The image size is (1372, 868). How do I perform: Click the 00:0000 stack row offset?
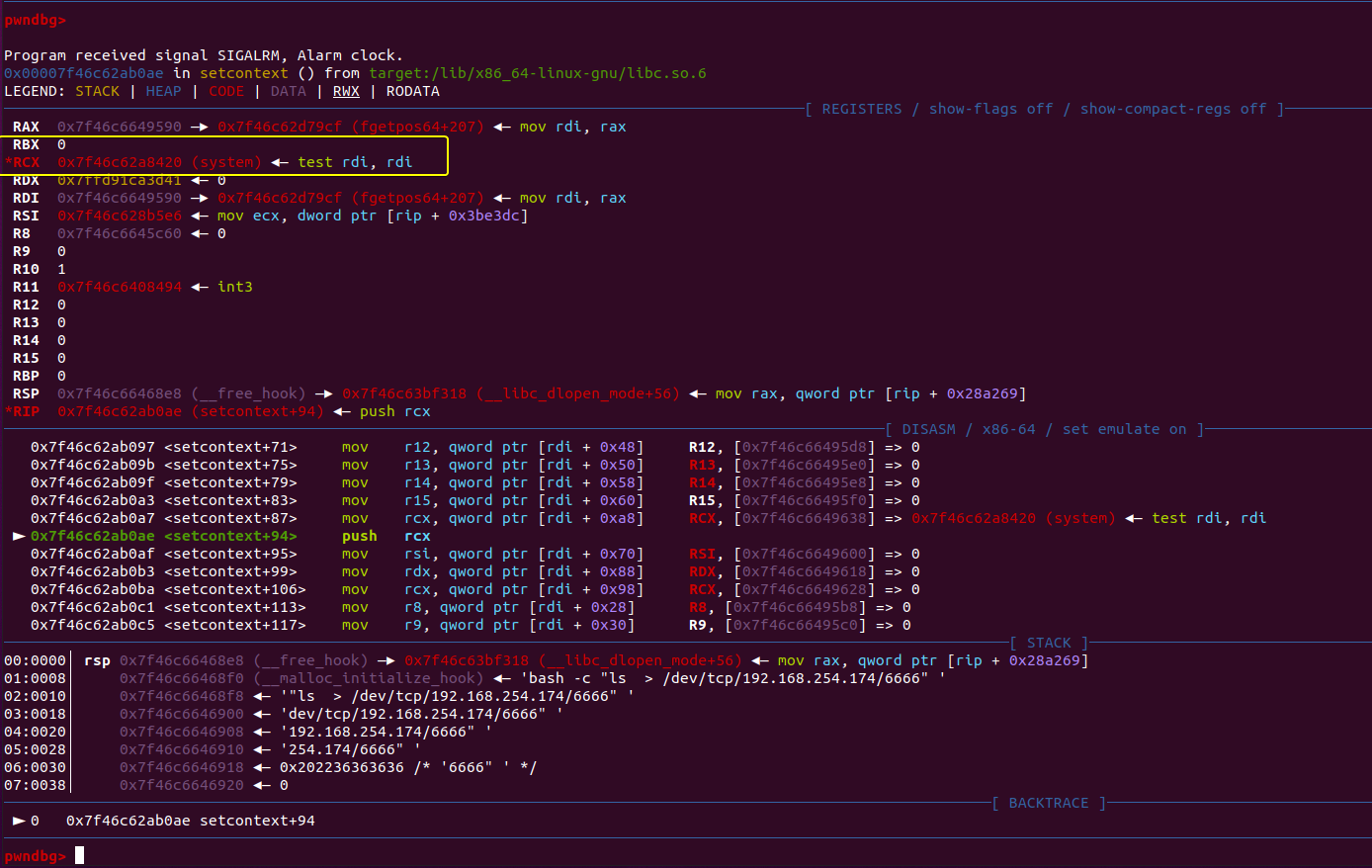click(35, 660)
